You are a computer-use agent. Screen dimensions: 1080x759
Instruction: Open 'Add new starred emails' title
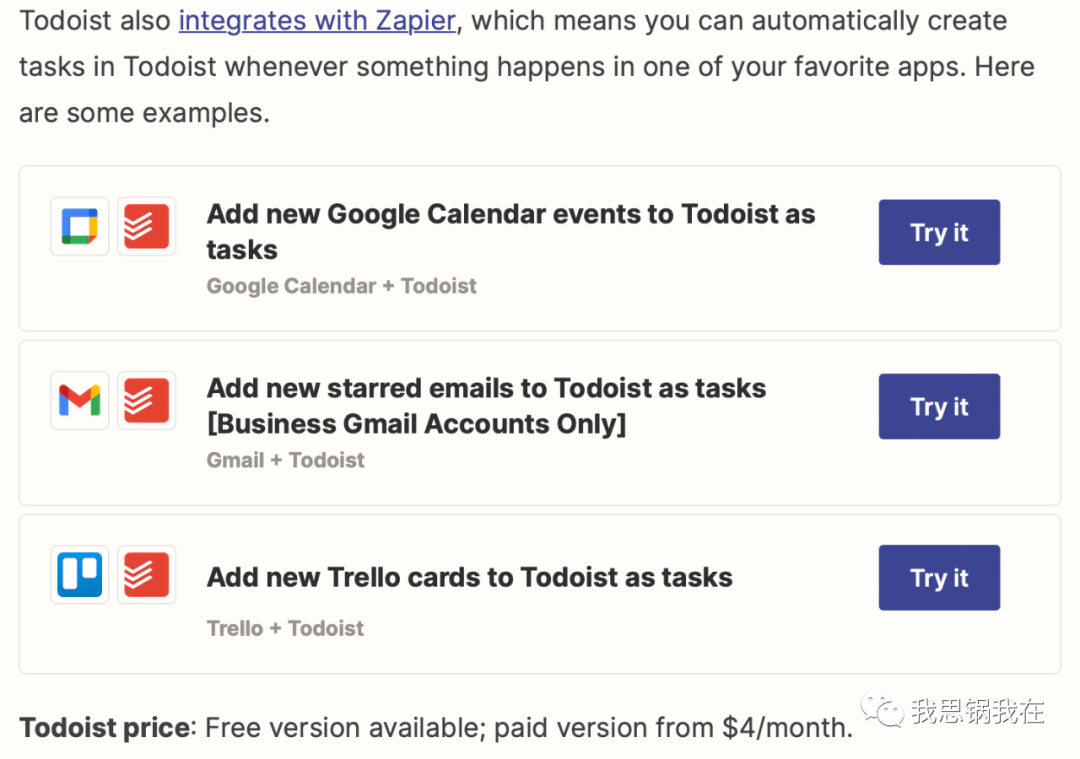tap(486, 406)
